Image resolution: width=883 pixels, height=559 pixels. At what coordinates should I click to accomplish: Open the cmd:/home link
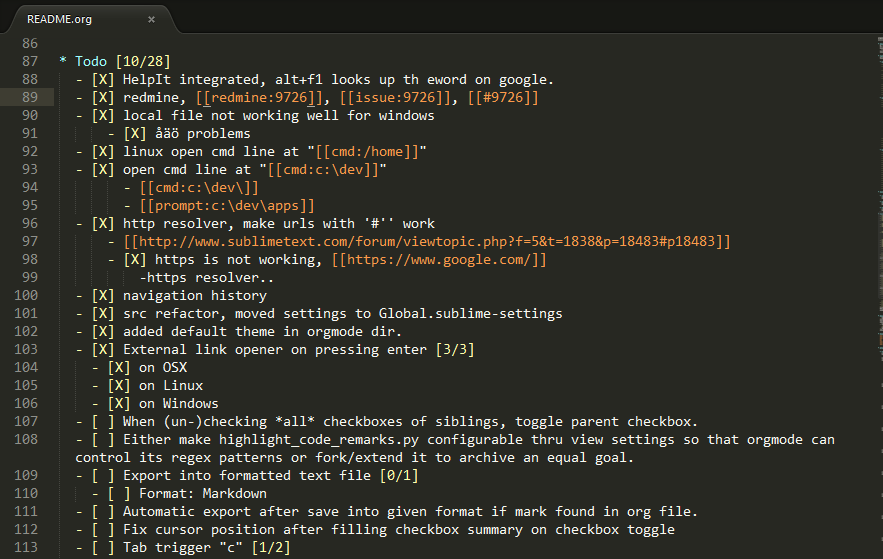click(x=367, y=151)
